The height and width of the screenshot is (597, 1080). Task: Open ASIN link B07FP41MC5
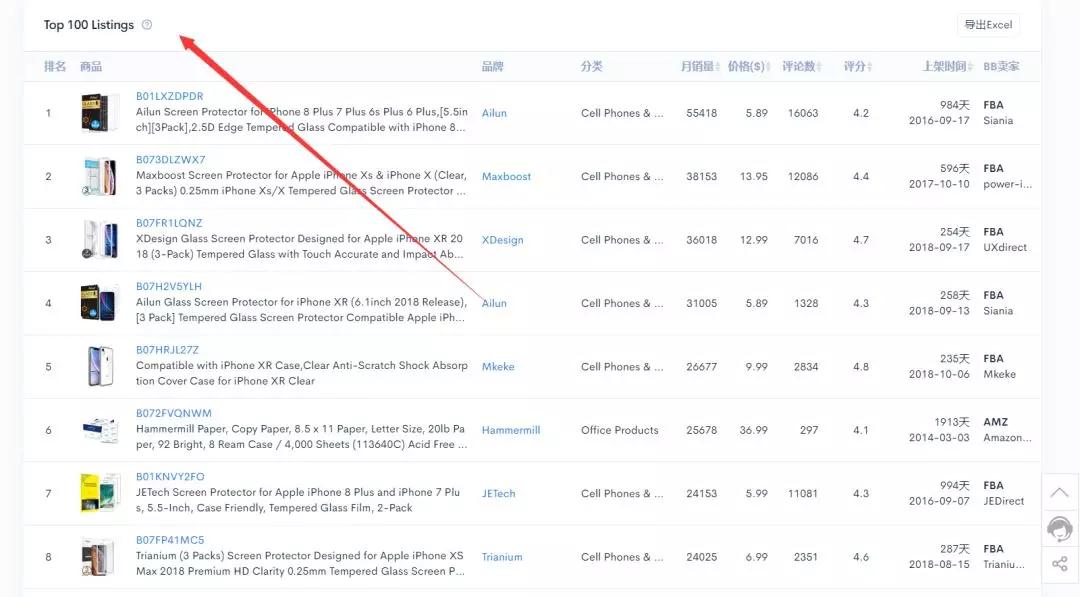point(169,540)
